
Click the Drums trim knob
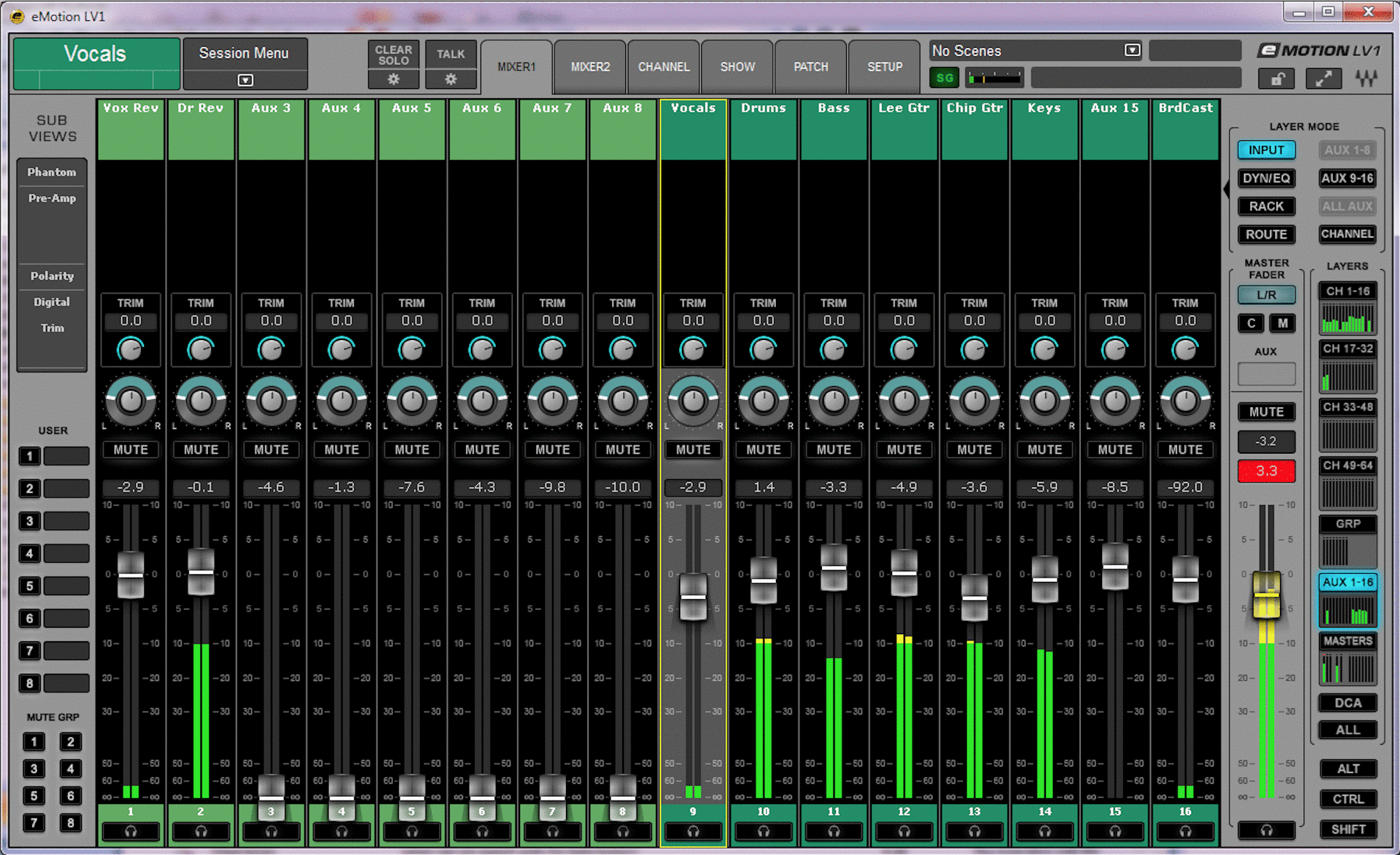(763, 349)
